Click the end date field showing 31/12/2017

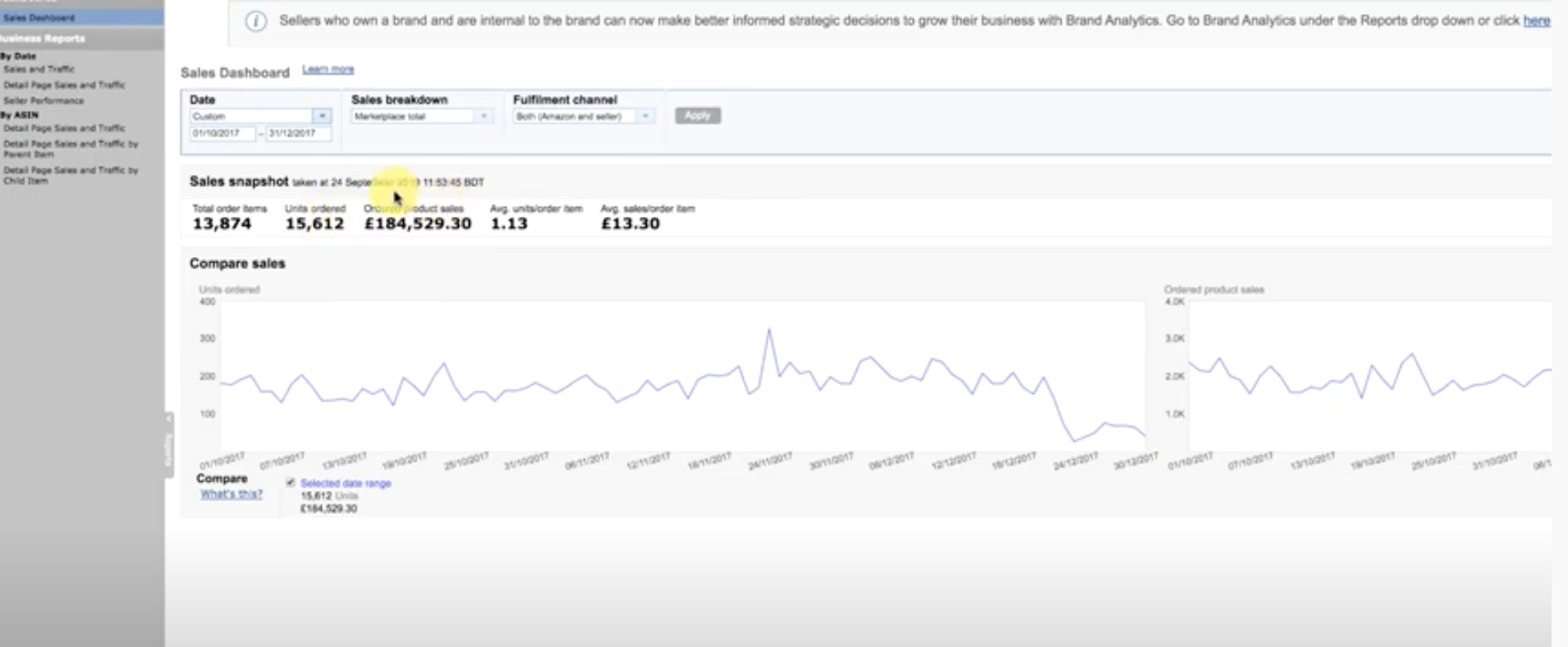pos(298,133)
